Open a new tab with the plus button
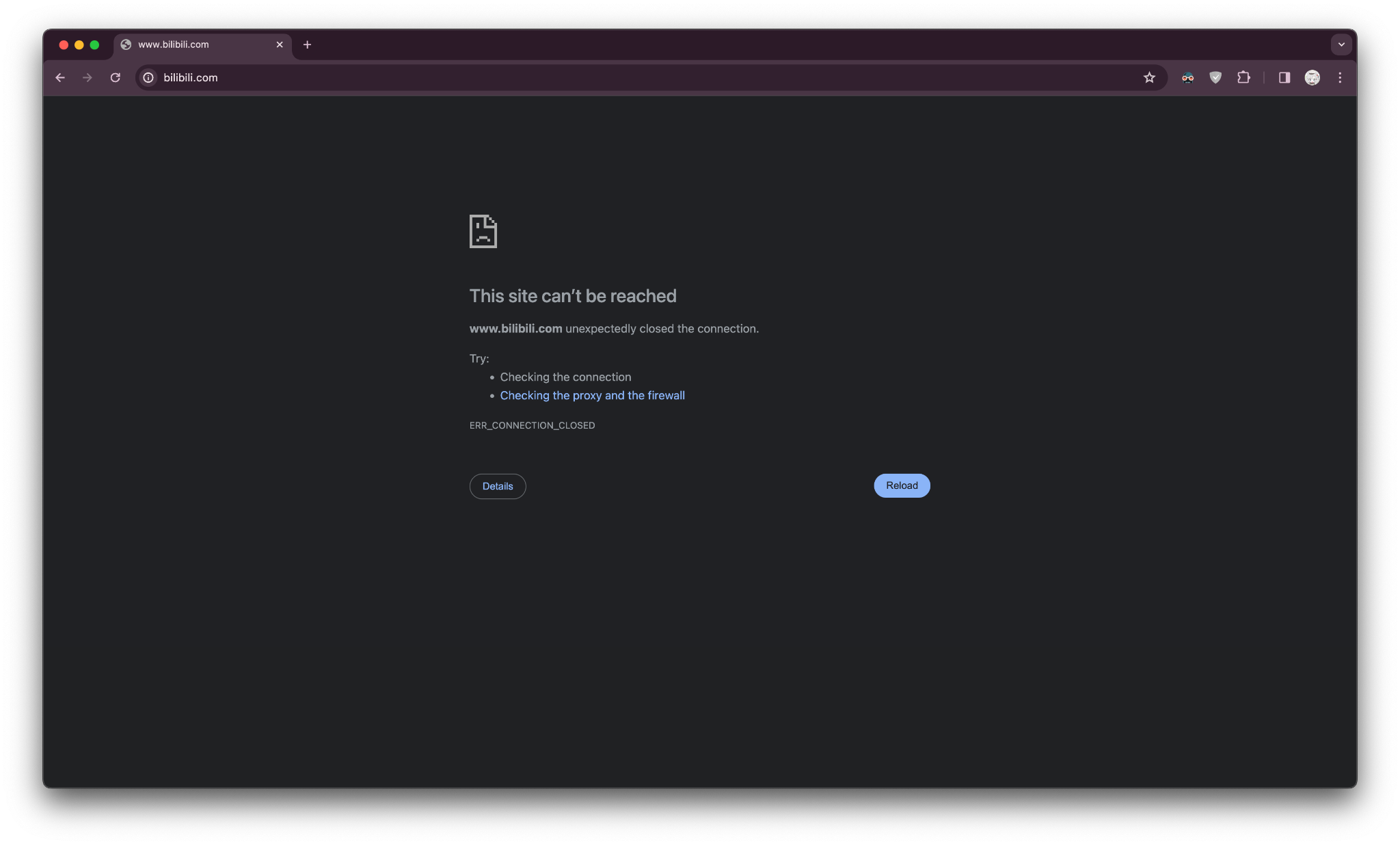 [307, 44]
